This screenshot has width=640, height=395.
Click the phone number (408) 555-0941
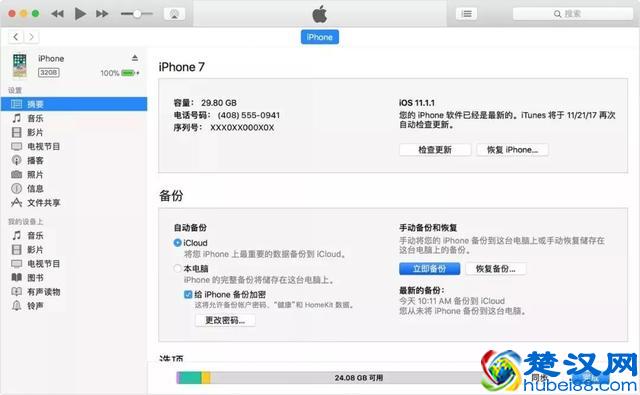(x=249, y=115)
